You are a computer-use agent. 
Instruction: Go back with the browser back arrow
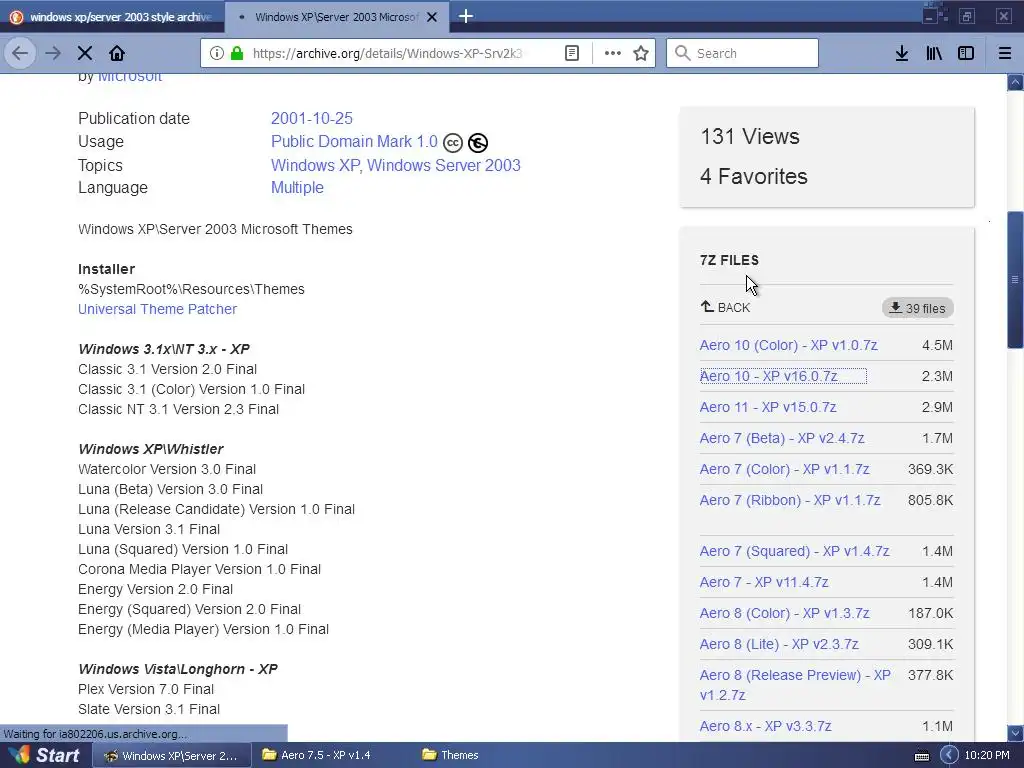(x=20, y=54)
